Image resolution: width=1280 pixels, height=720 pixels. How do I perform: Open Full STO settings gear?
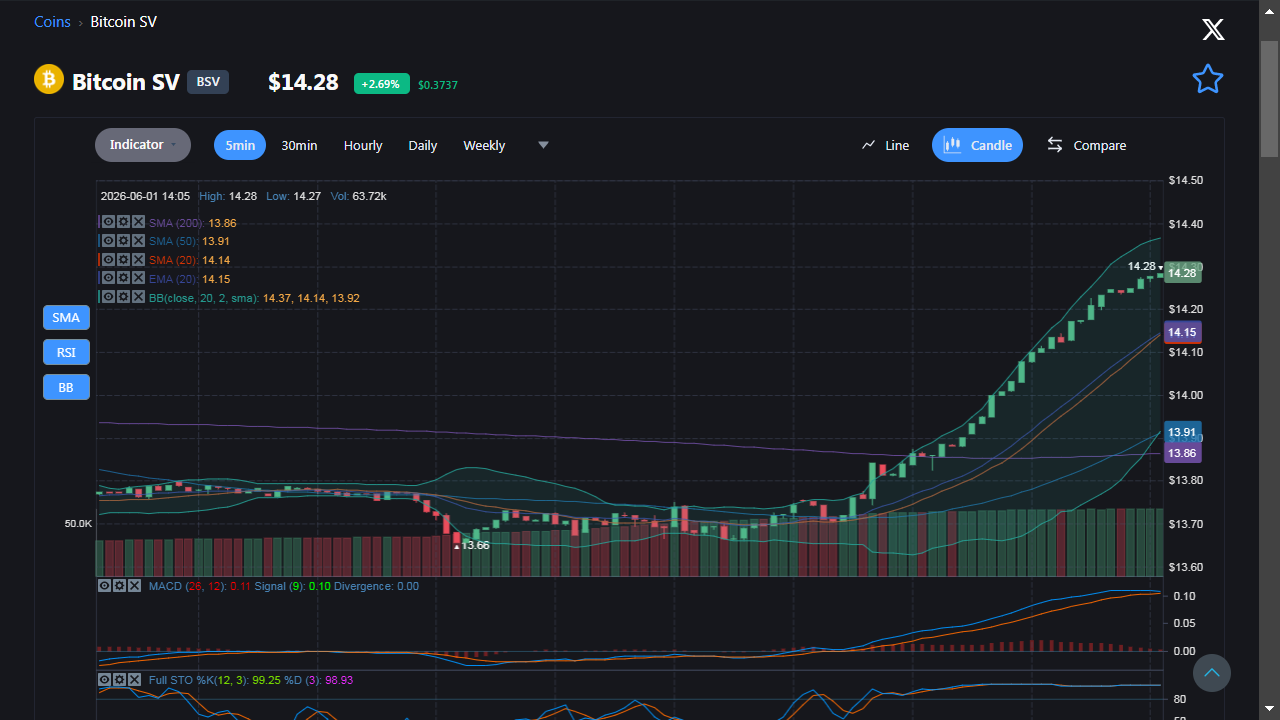[x=119, y=679]
